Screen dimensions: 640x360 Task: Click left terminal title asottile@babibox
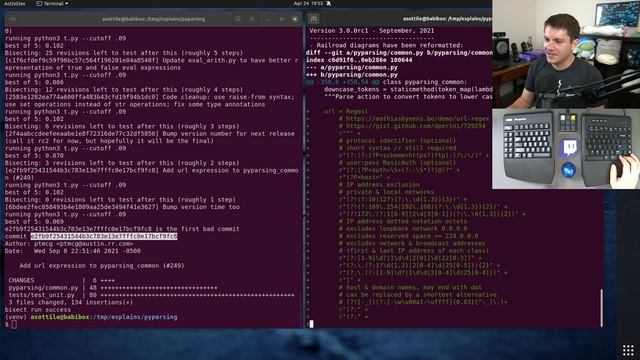coord(153,19)
